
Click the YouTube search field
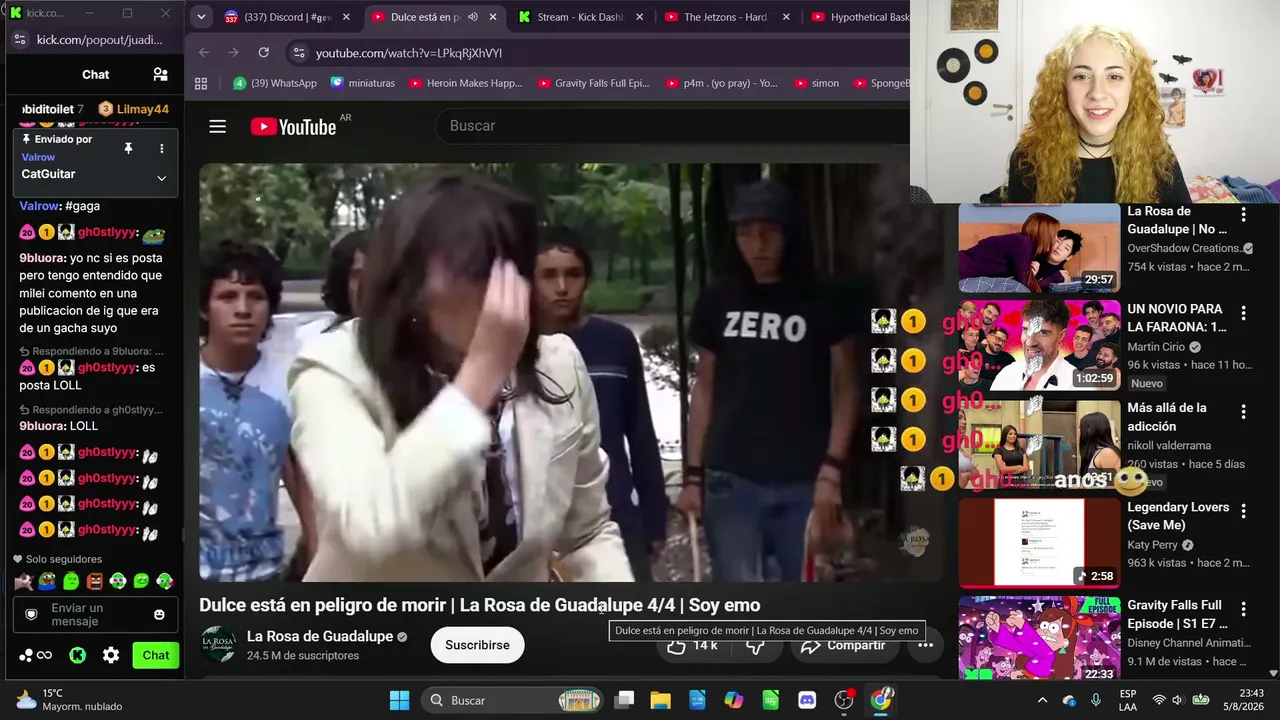pyautogui.click(x=670, y=126)
